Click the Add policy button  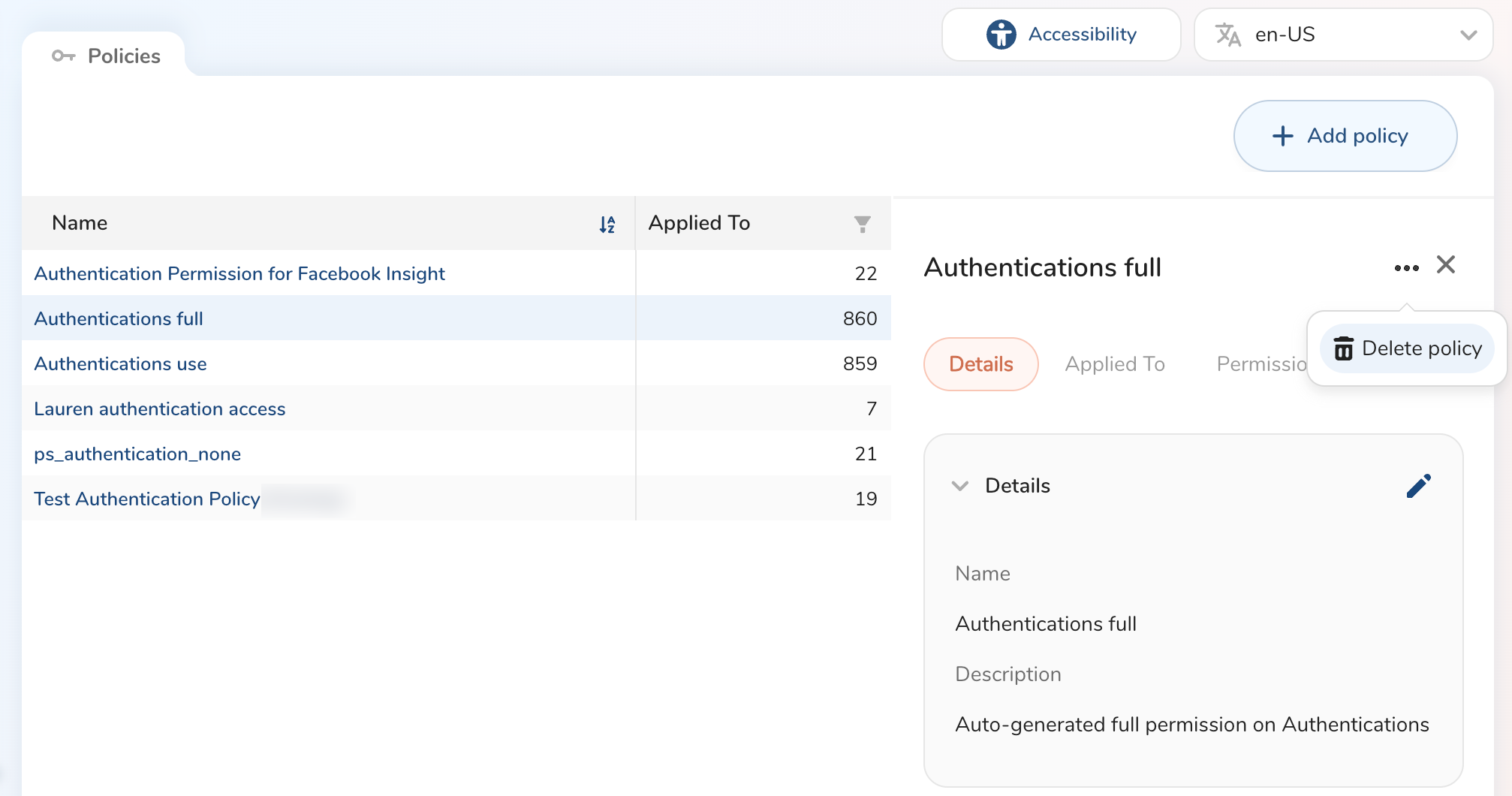[1345, 136]
